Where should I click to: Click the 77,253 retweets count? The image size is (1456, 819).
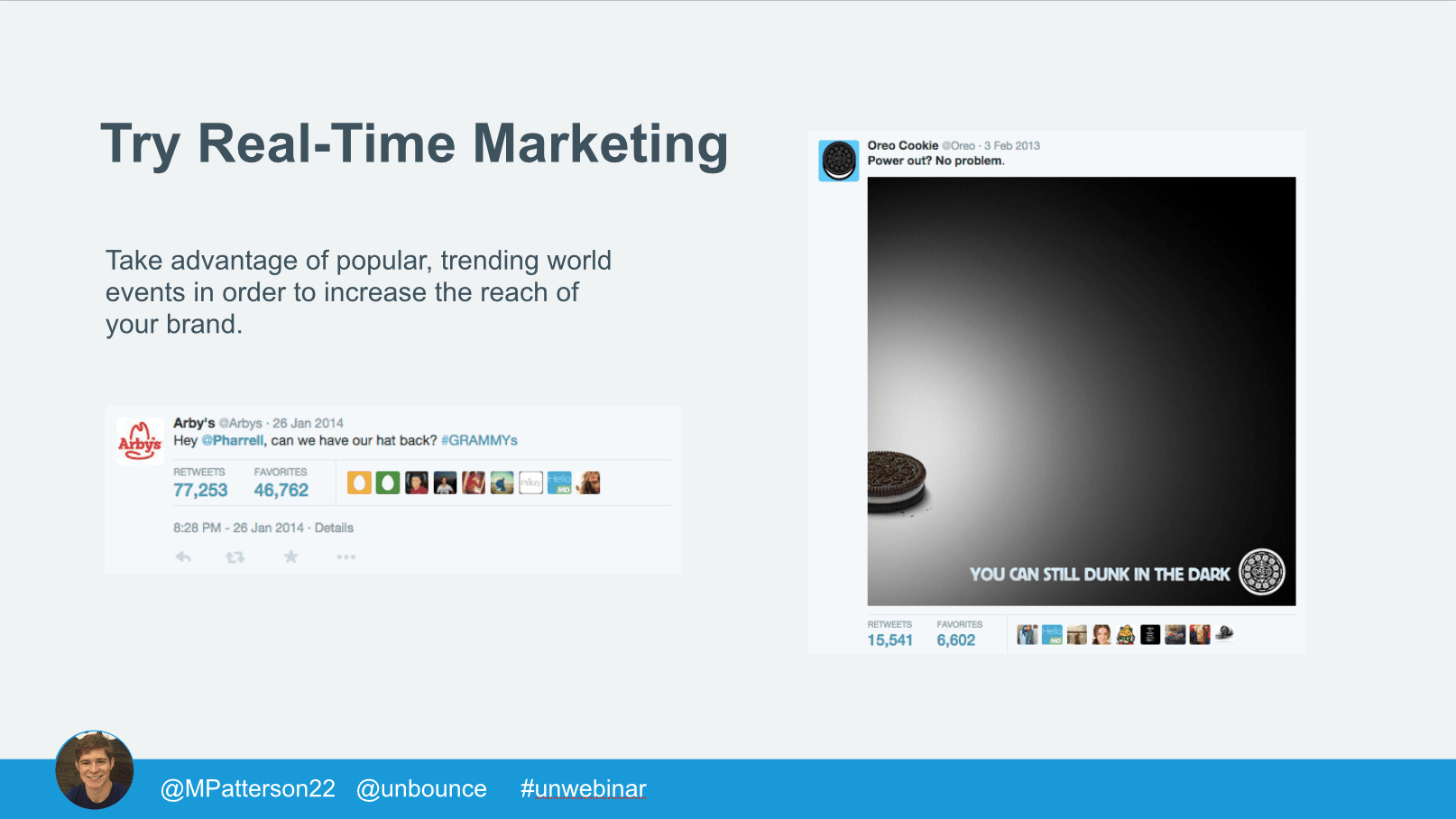tap(200, 490)
